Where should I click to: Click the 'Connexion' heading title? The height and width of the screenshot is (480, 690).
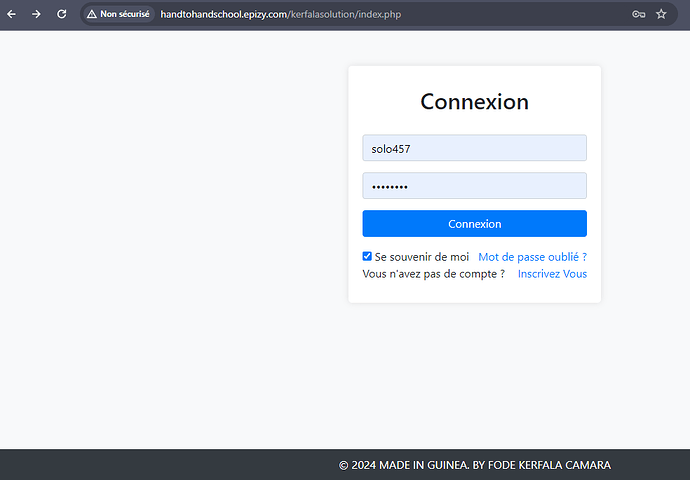pyautogui.click(x=474, y=102)
